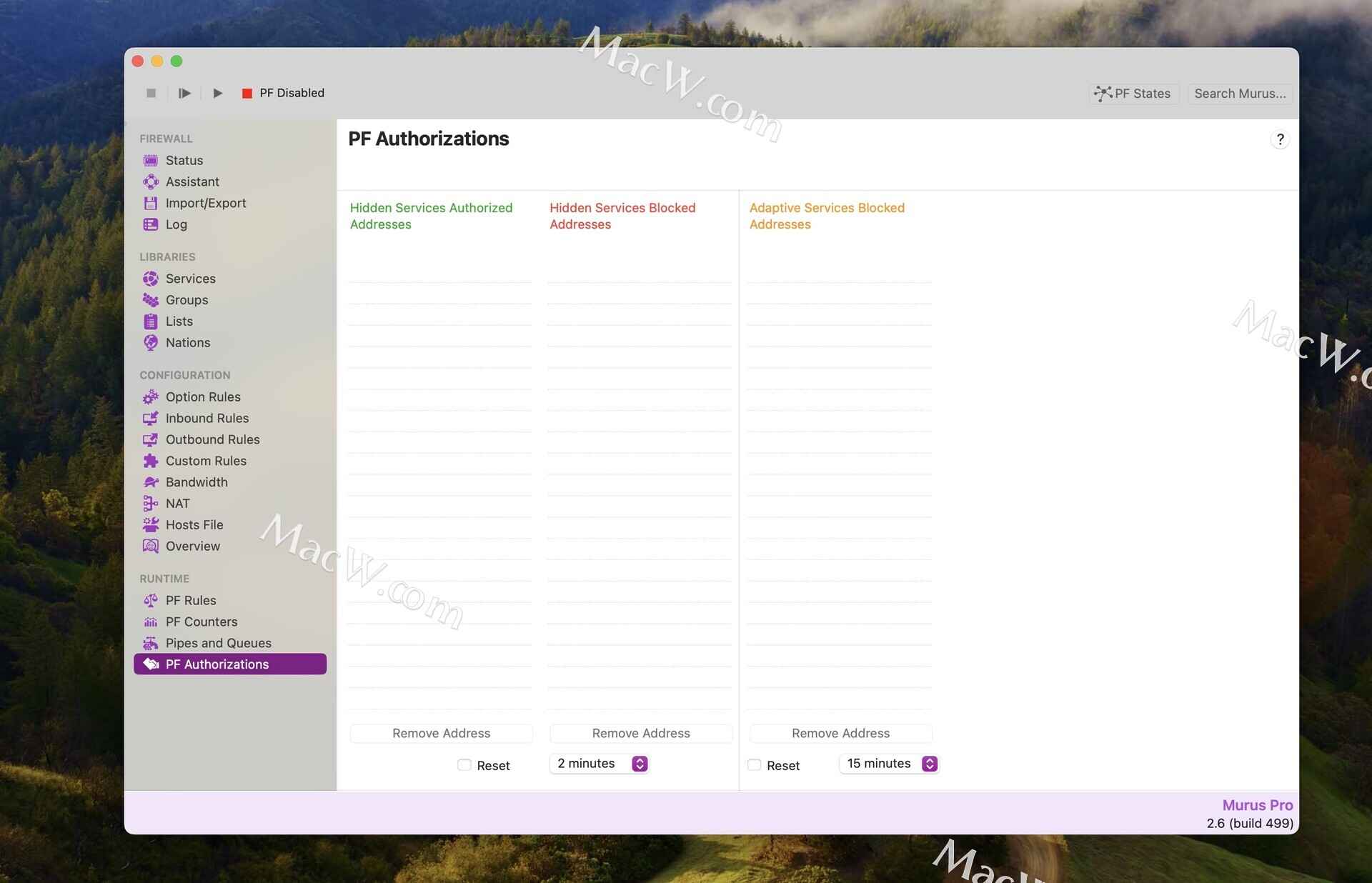The image size is (1372, 883).
Task: Toggle Reset checkbox under Adaptive Services Blocked
Action: (x=755, y=765)
